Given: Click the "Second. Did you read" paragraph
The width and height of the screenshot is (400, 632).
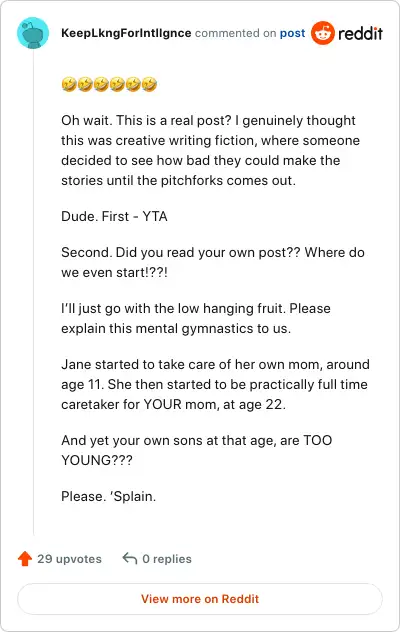Looking at the screenshot, I should [x=213, y=262].
